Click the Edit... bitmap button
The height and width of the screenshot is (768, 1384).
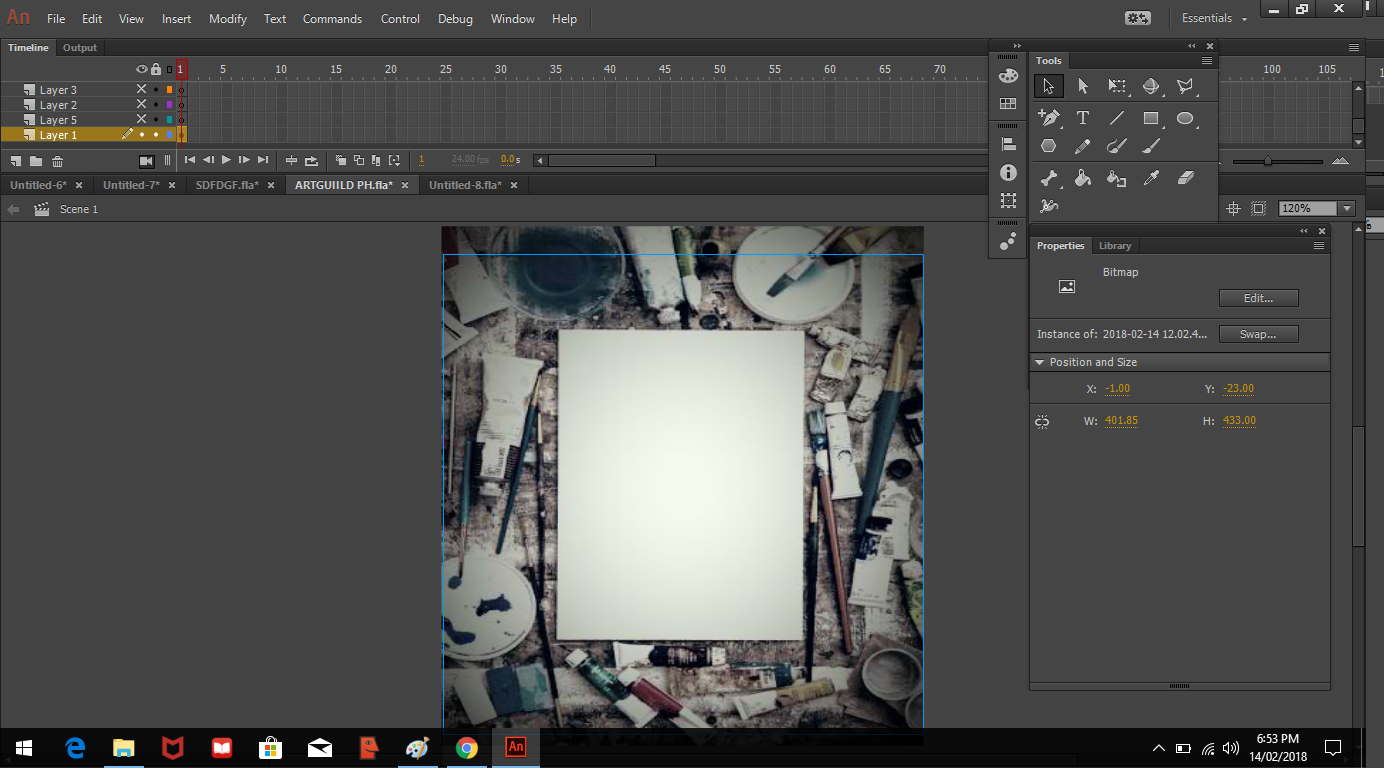click(1258, 298)
